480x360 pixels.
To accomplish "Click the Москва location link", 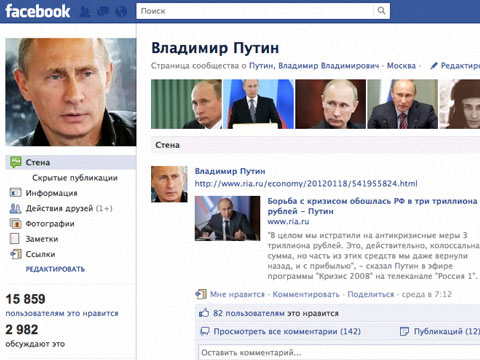I will pos(401,66).
